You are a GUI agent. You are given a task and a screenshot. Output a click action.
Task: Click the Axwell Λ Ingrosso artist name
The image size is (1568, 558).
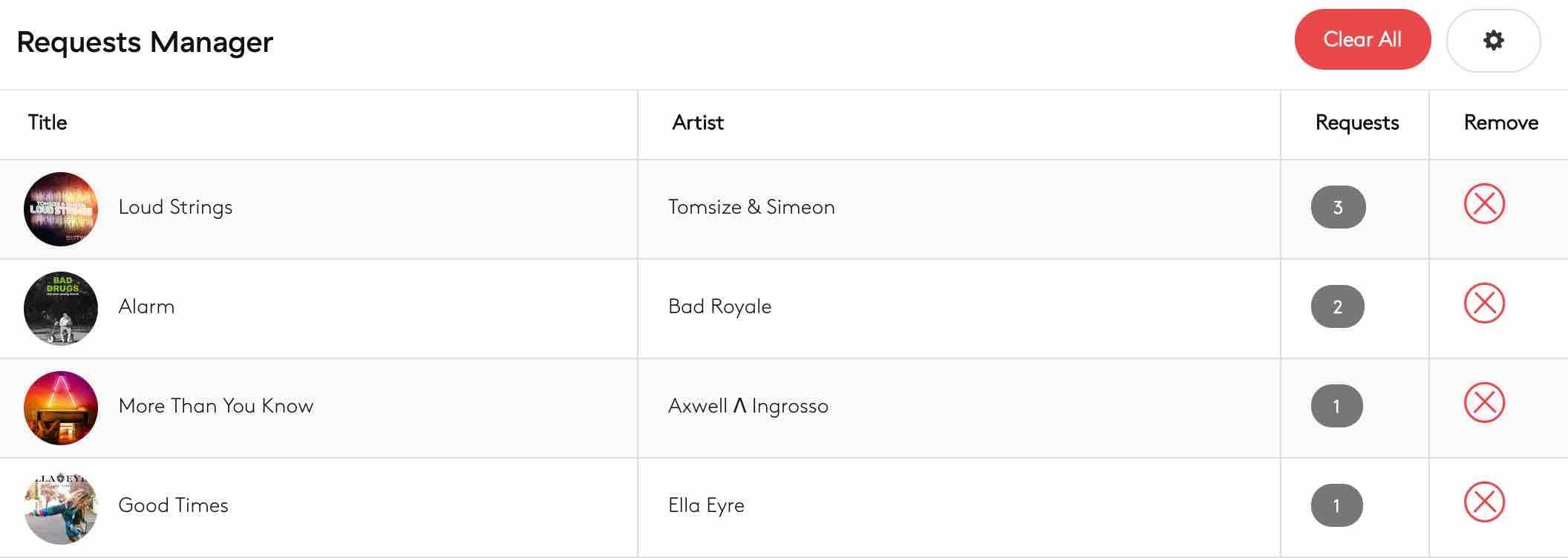coord(748,406)
